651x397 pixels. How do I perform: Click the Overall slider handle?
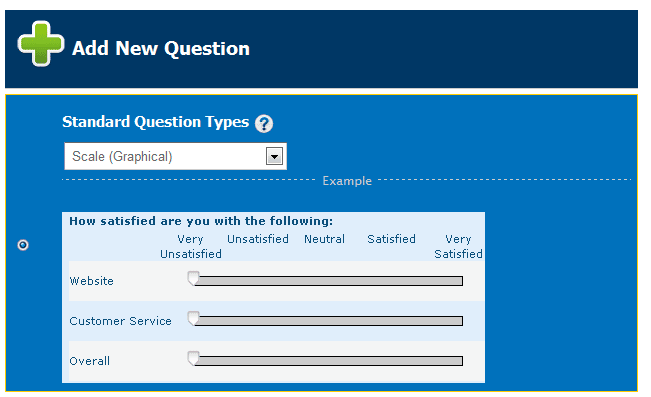(193, 358)
